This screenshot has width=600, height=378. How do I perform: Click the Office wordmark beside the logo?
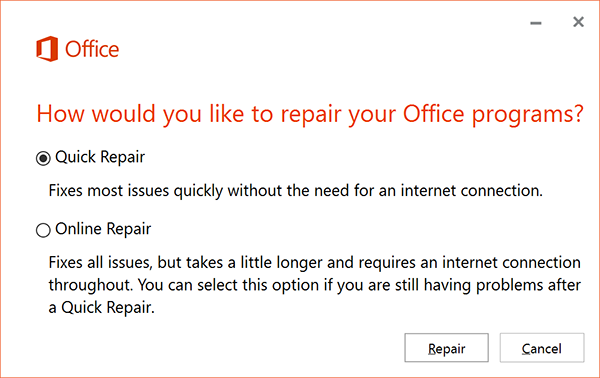[x=92, y=49]
